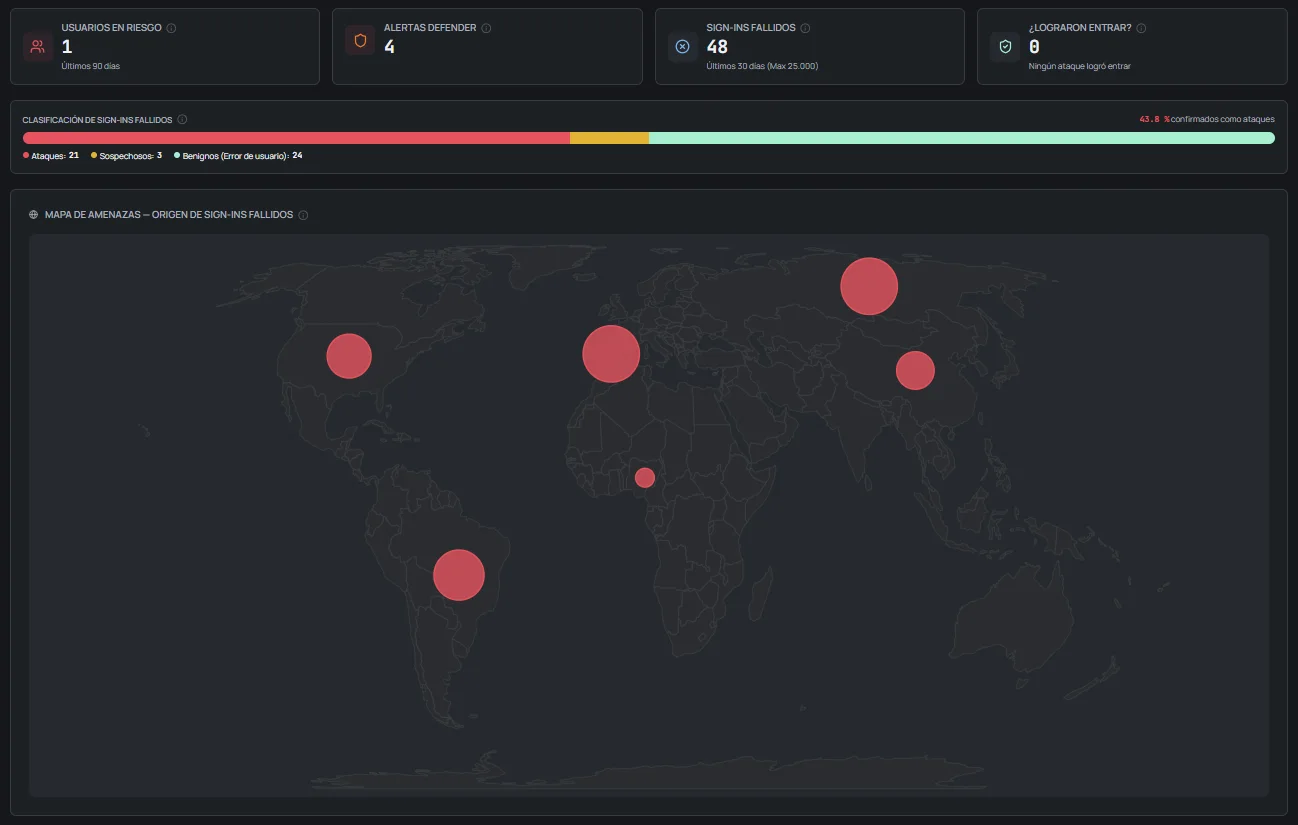Click the threat bubble over Brazil
This screenshot has height=825, width=1298.
point(458,575)
